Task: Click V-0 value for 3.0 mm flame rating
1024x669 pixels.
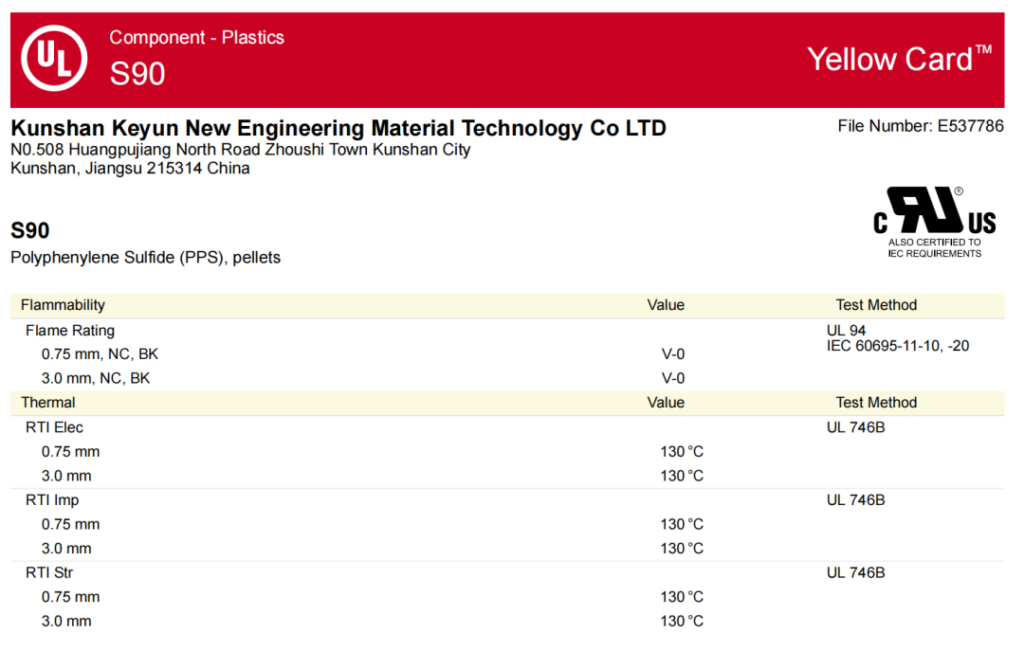Action: (673, 378)
